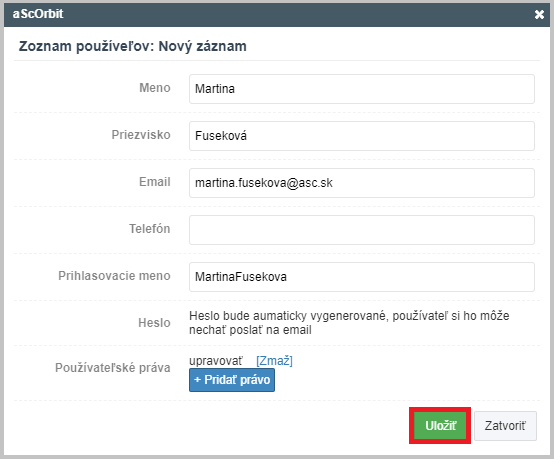Select the upravovať permission entry
The image size is (554, 459).
pos(216,361)
